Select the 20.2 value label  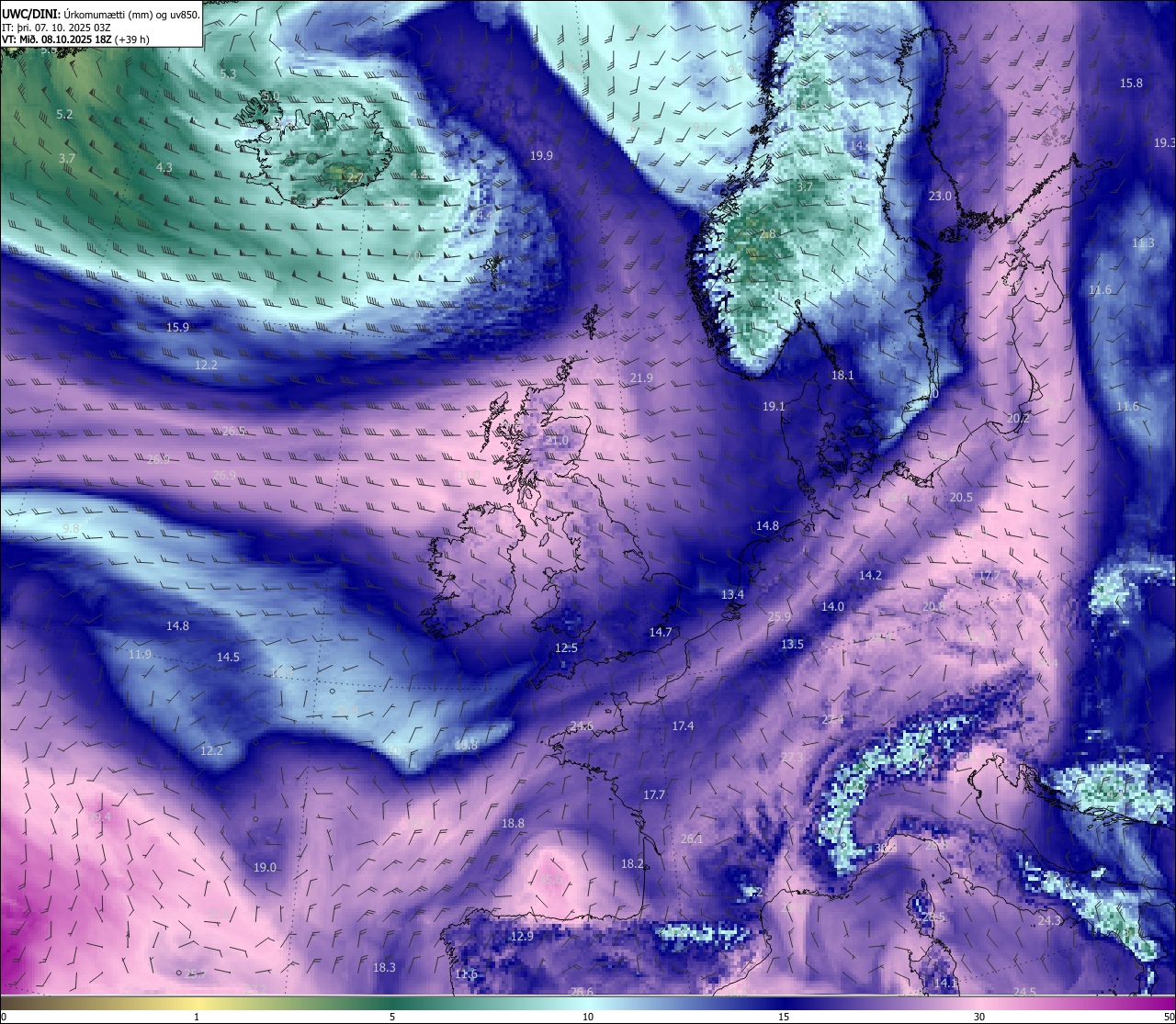tap(1018, 419)
